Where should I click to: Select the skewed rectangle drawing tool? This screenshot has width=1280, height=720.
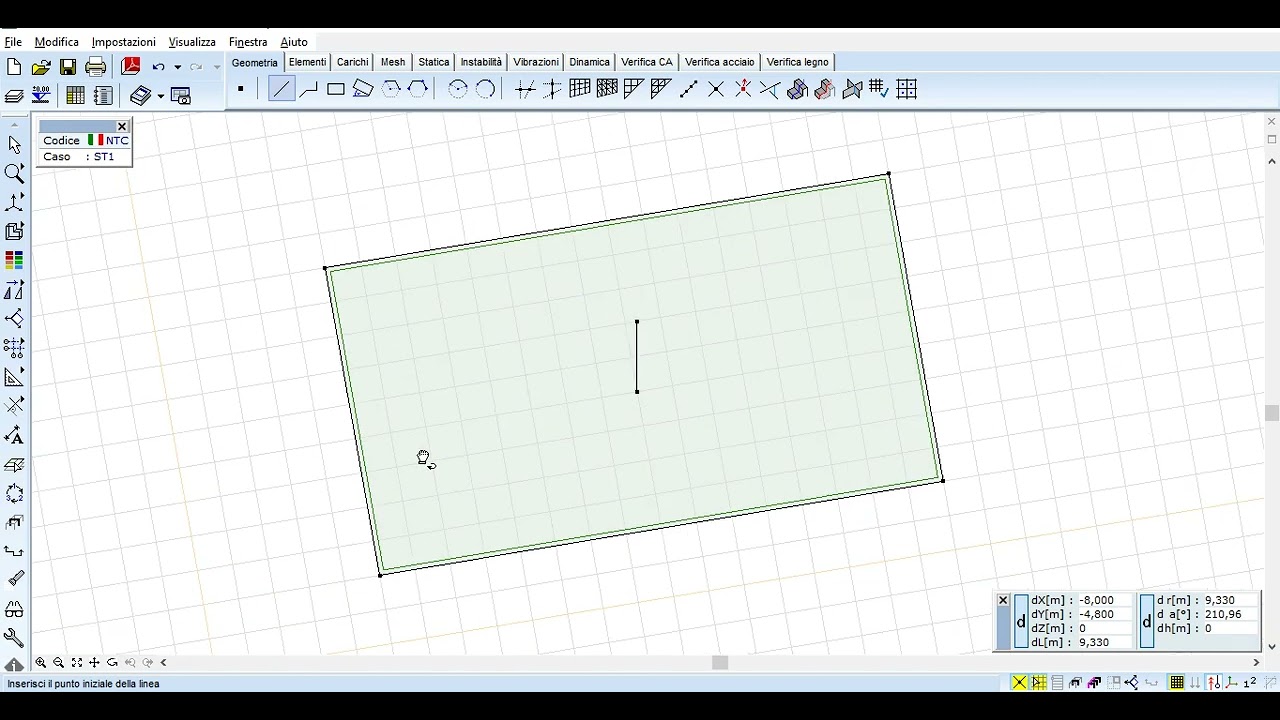coord(363,89)
